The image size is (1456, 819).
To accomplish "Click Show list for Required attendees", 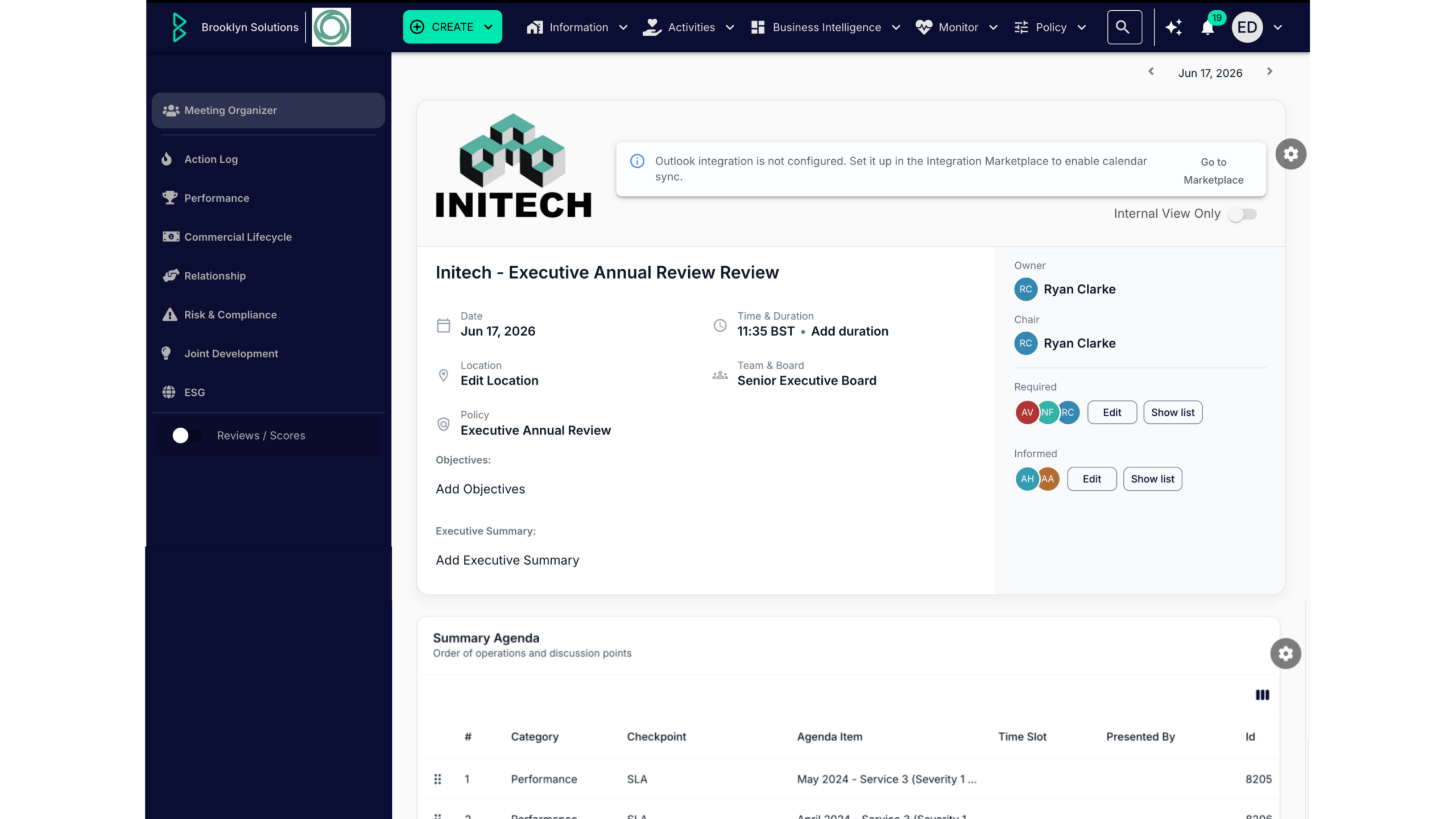I will coord(1173,412).
